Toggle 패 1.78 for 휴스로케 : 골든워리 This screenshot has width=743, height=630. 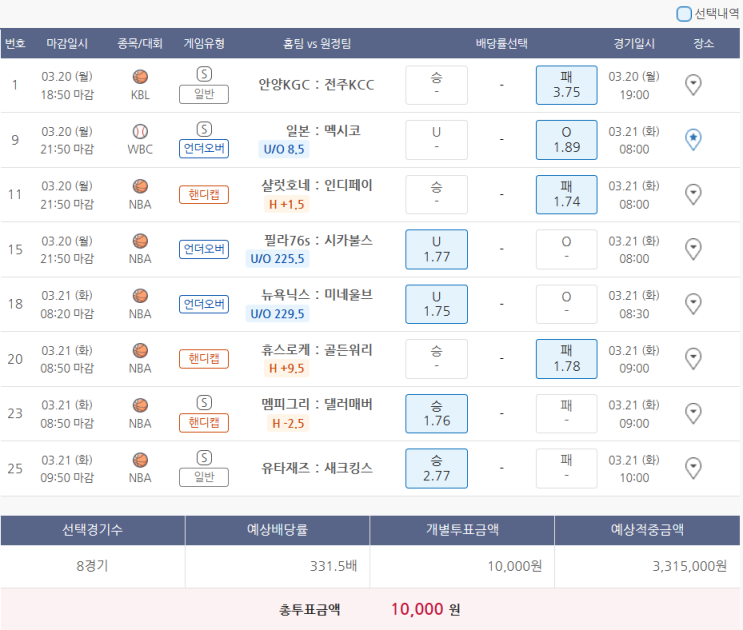[566, 359]
